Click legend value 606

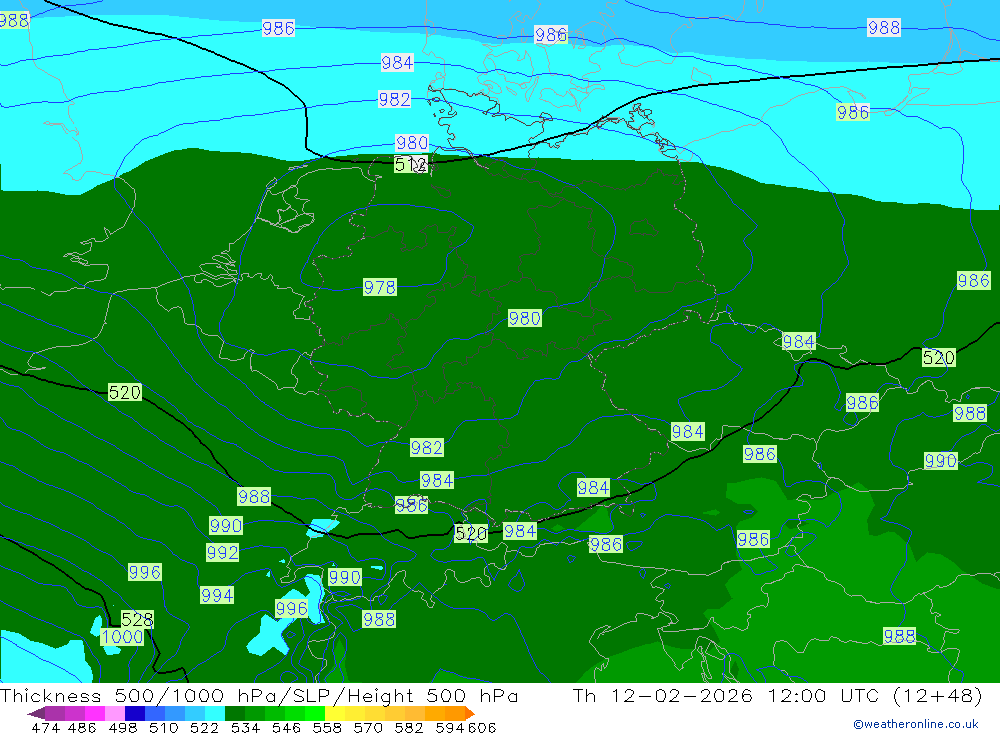[482, 727]
